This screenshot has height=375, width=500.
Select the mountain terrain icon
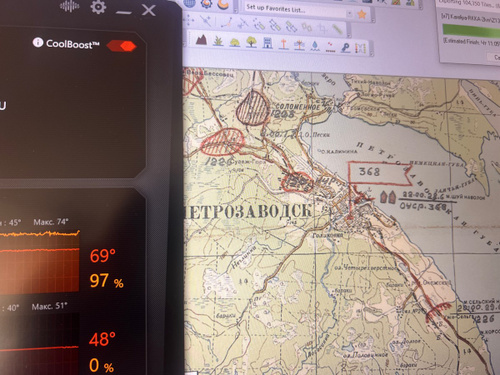coord(201,40)
